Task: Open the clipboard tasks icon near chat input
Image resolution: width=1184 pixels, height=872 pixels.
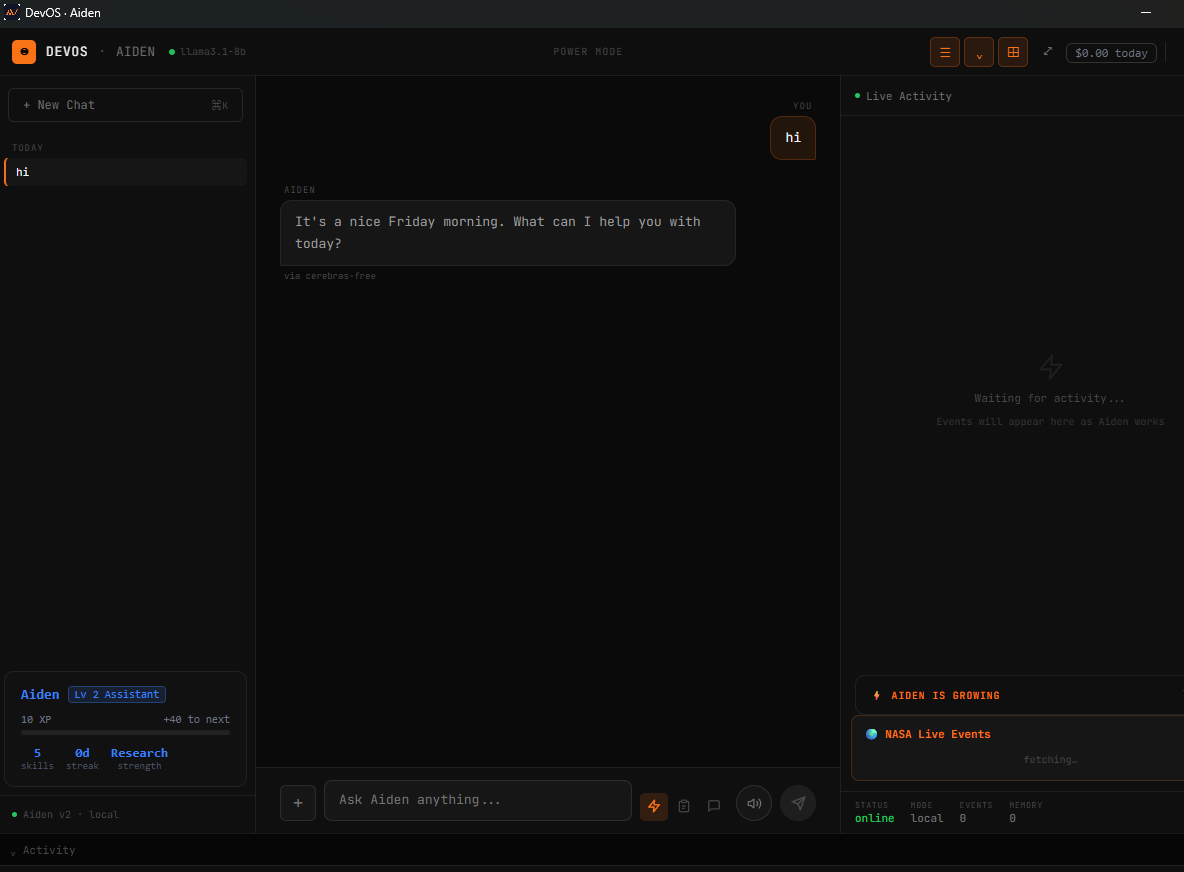Action: click(684, 806)
